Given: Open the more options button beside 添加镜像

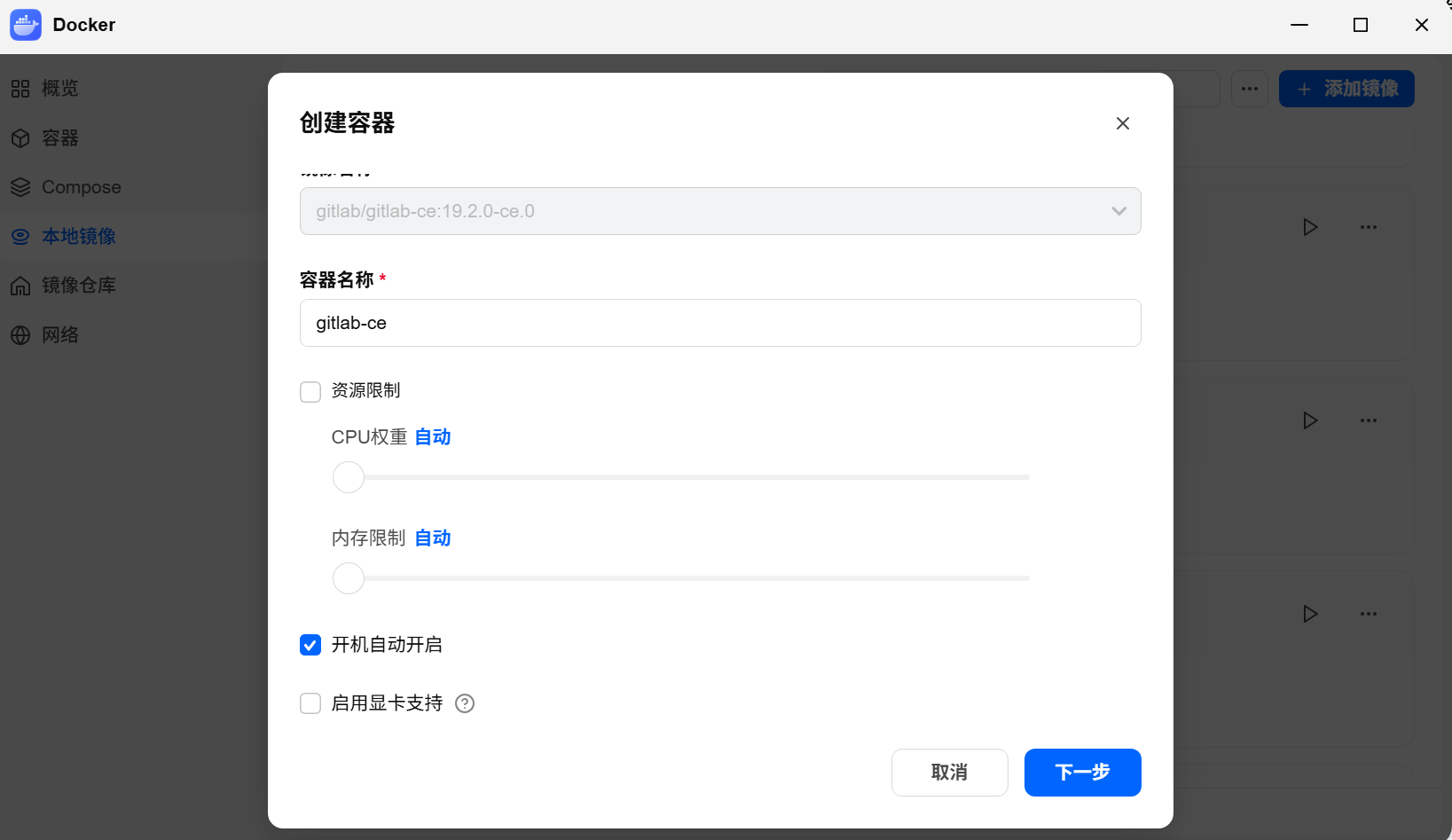Looking at the screenshot, I should [x=1249, y=89].
